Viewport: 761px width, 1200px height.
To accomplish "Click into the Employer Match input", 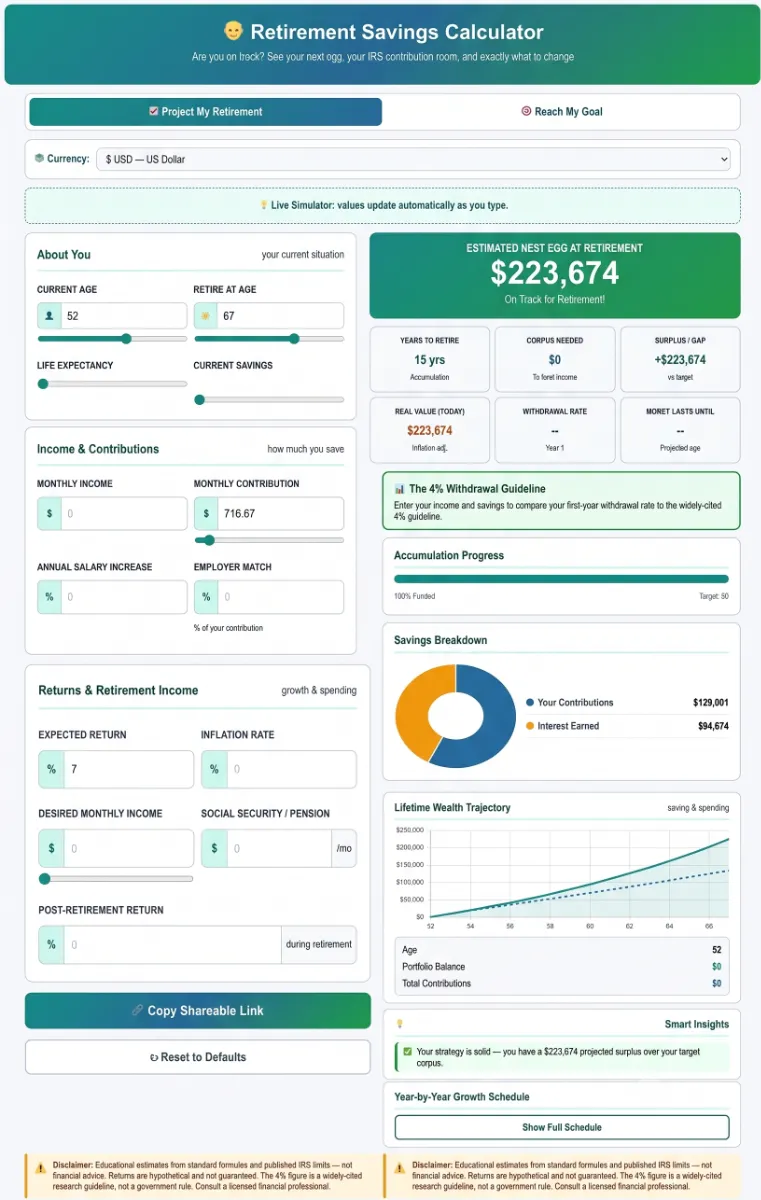I will coord(281,597).
